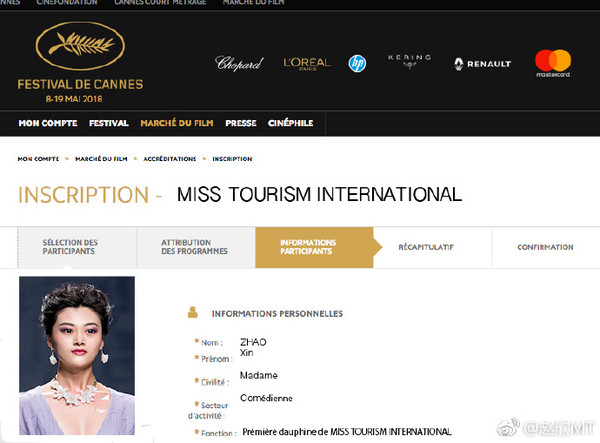
Task: Click the Chopard sponsor logo
Action: (239, 63)
